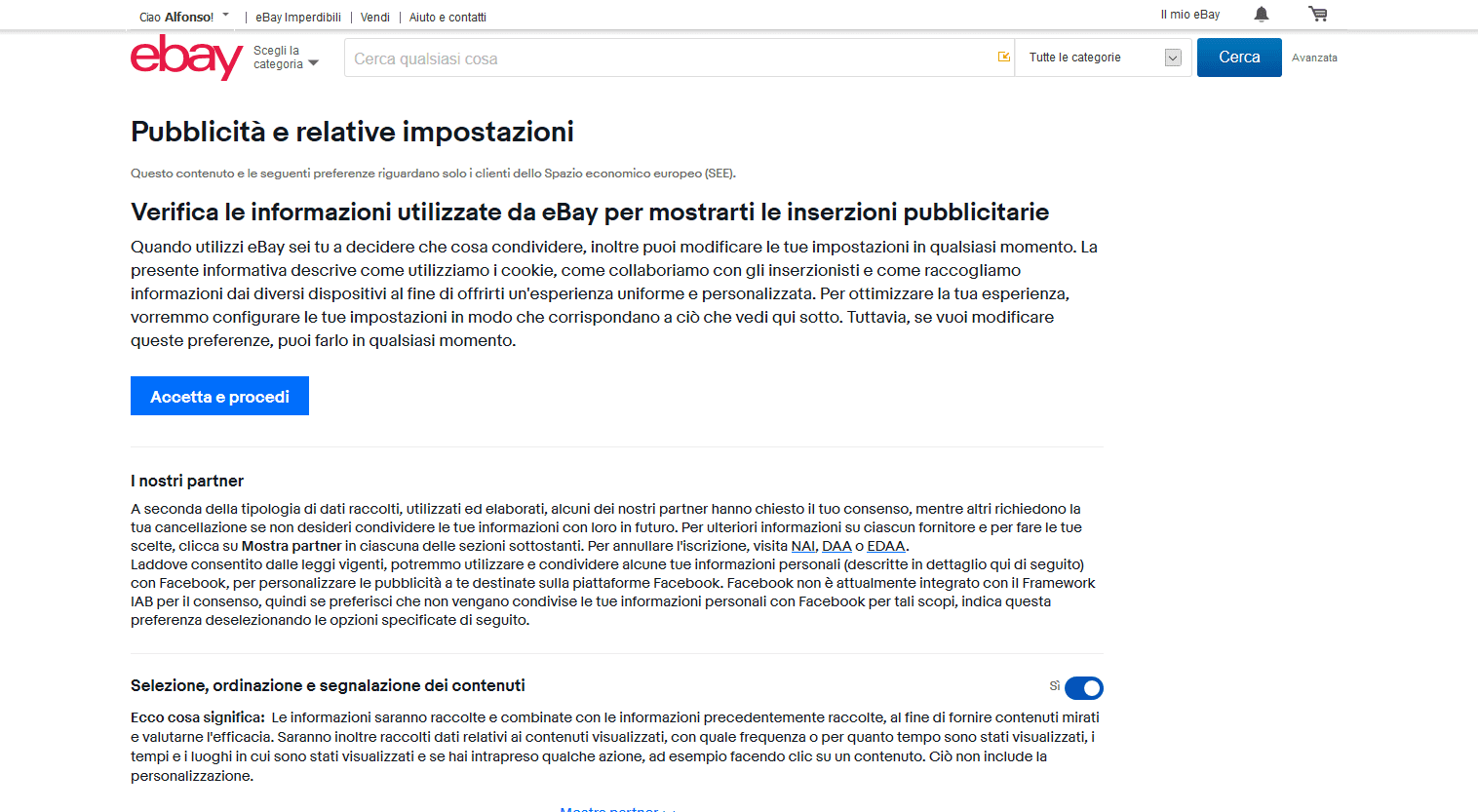Image resolution: width=1478 pixels, height=812 pixels.
Task: Toggle off Selezione, ordinazione e segnalazione switch
Action: click(x=1083, y=688)
